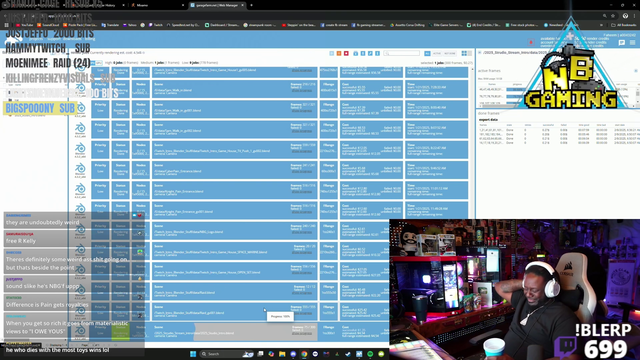The width and height of the screenshot is (640, 360).
Task: Bookmark this page with the star icon
Action: coord(613,16)
